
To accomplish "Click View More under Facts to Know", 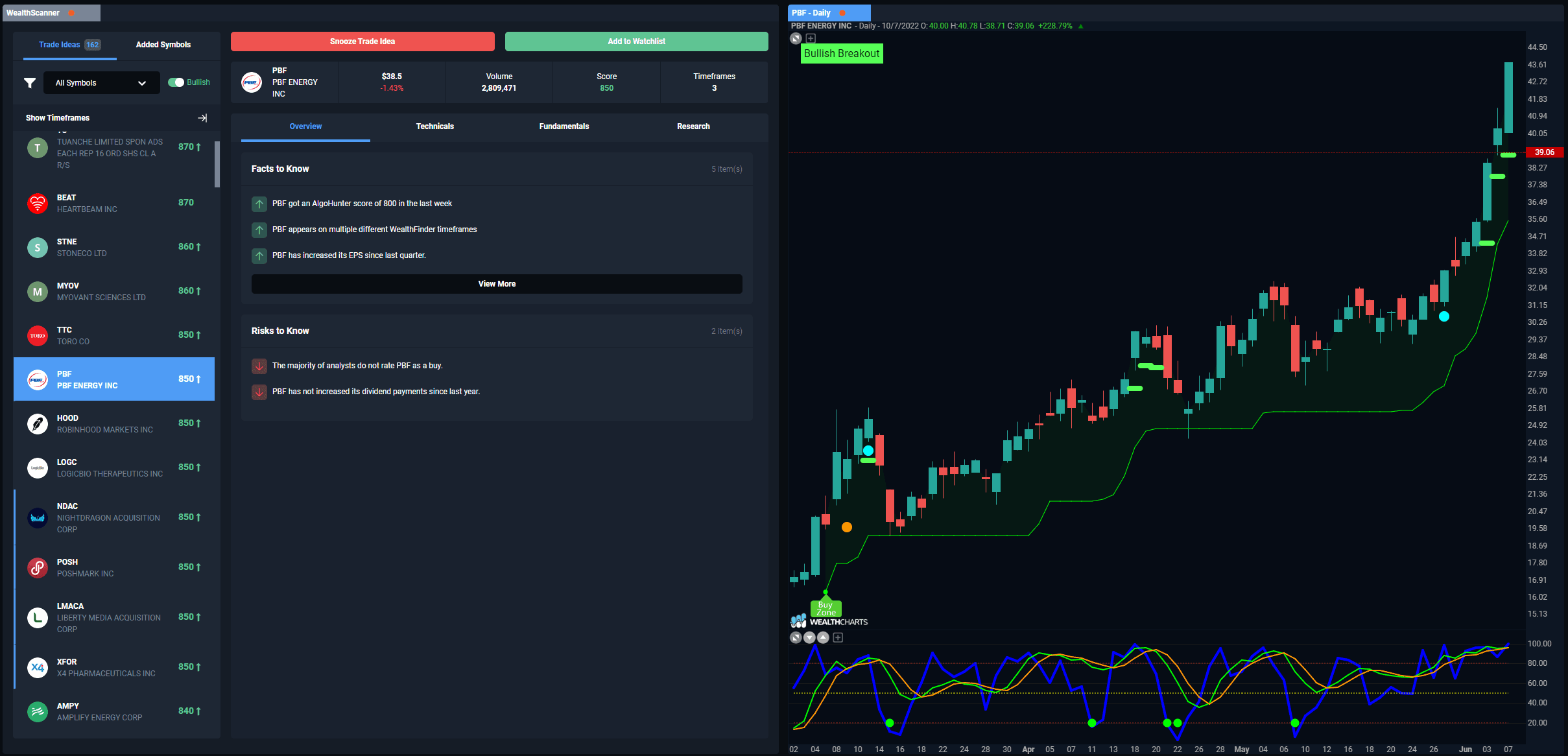I will [497, 284].
